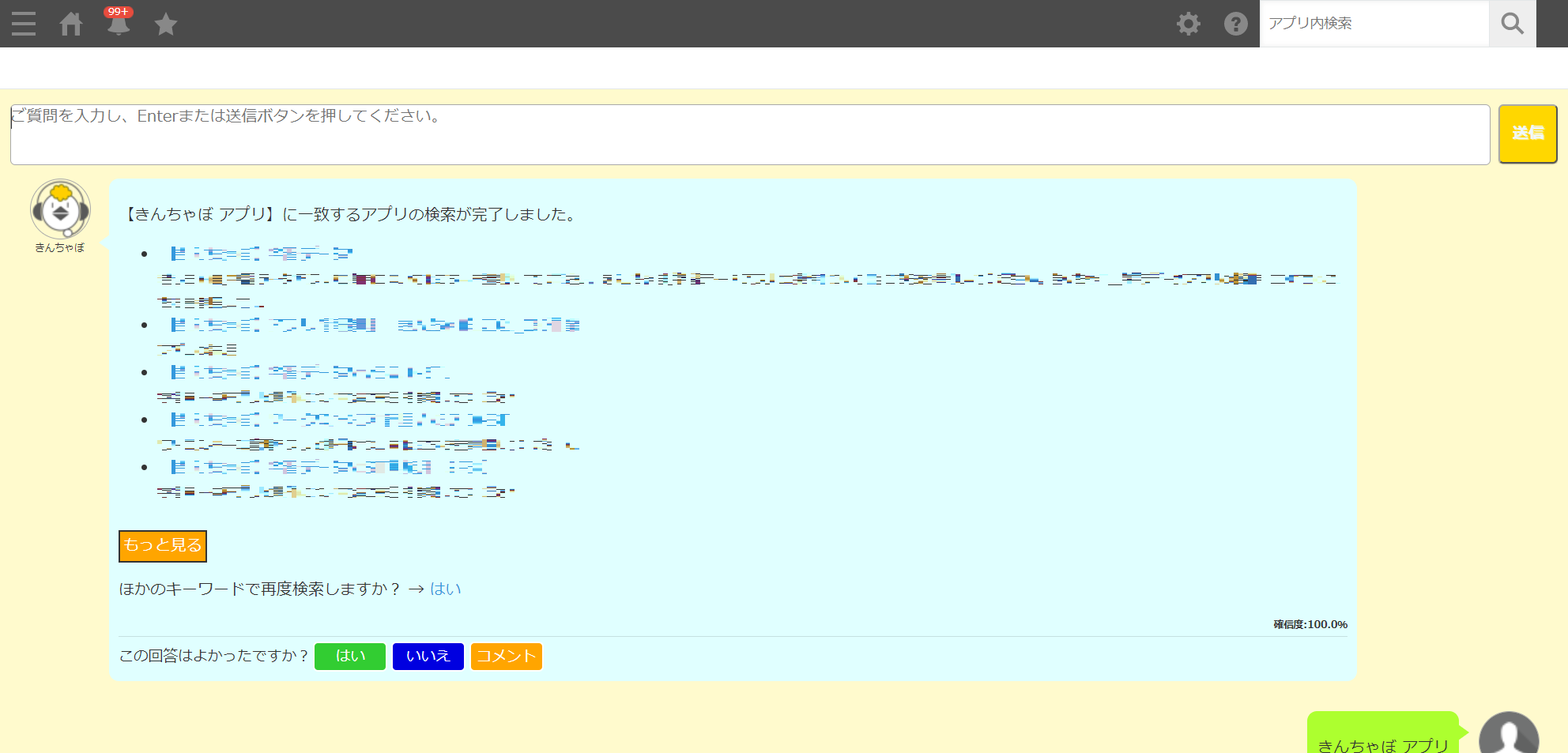Rate the answer with blue いいえ
1568x753 pixels.
point(428,656)
